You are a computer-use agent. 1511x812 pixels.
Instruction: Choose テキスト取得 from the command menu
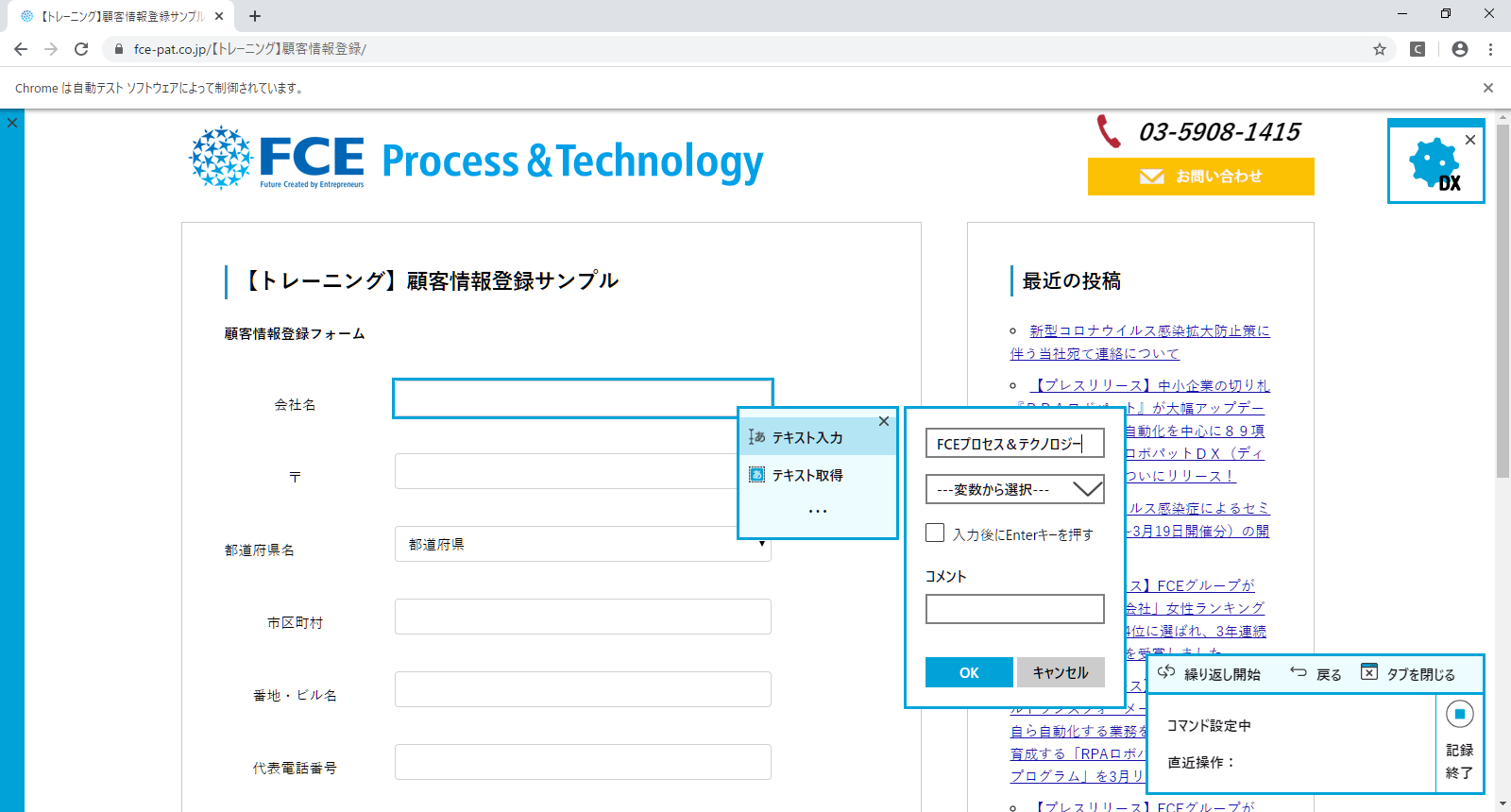coord(807,475)
